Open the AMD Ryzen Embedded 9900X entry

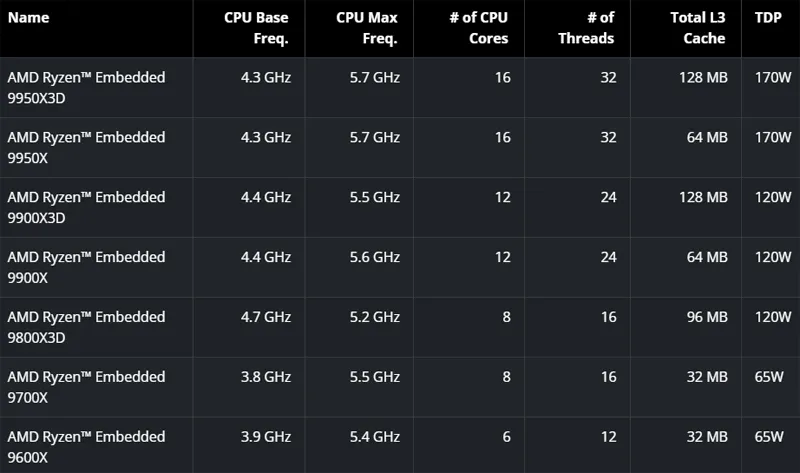tap(86, 267)
